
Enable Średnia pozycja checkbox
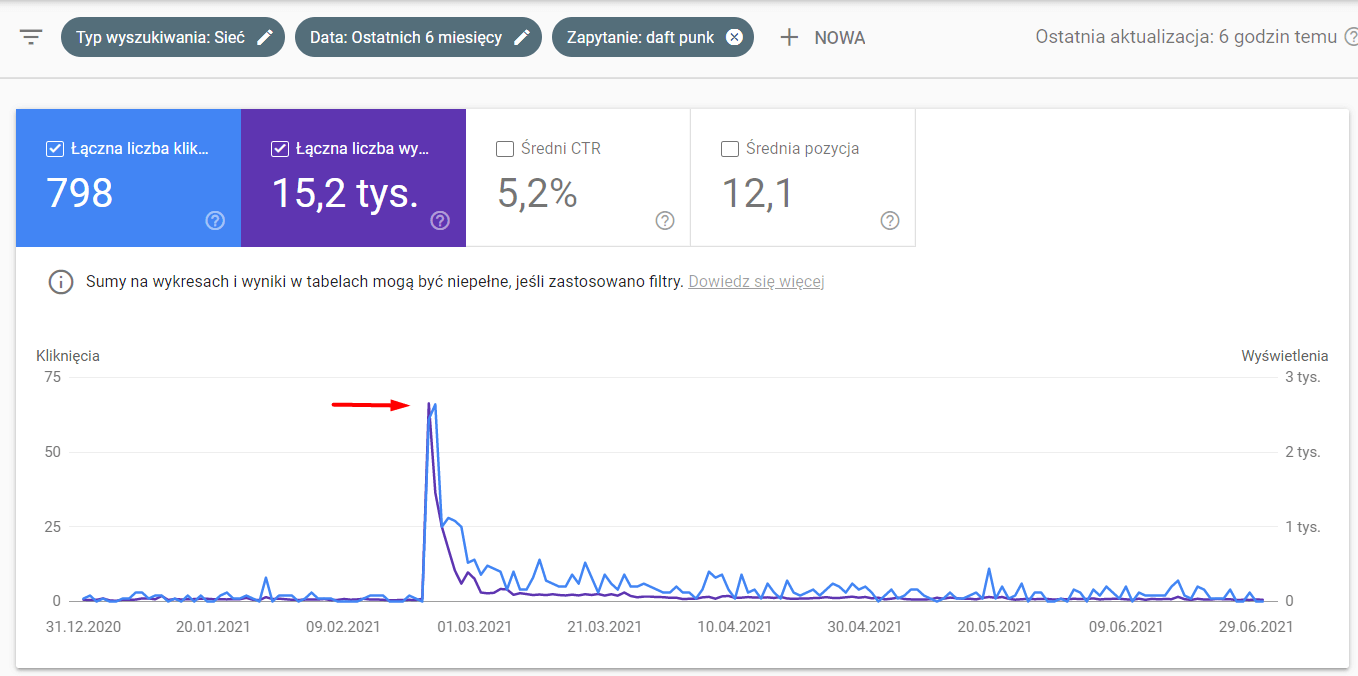(730, 149)
